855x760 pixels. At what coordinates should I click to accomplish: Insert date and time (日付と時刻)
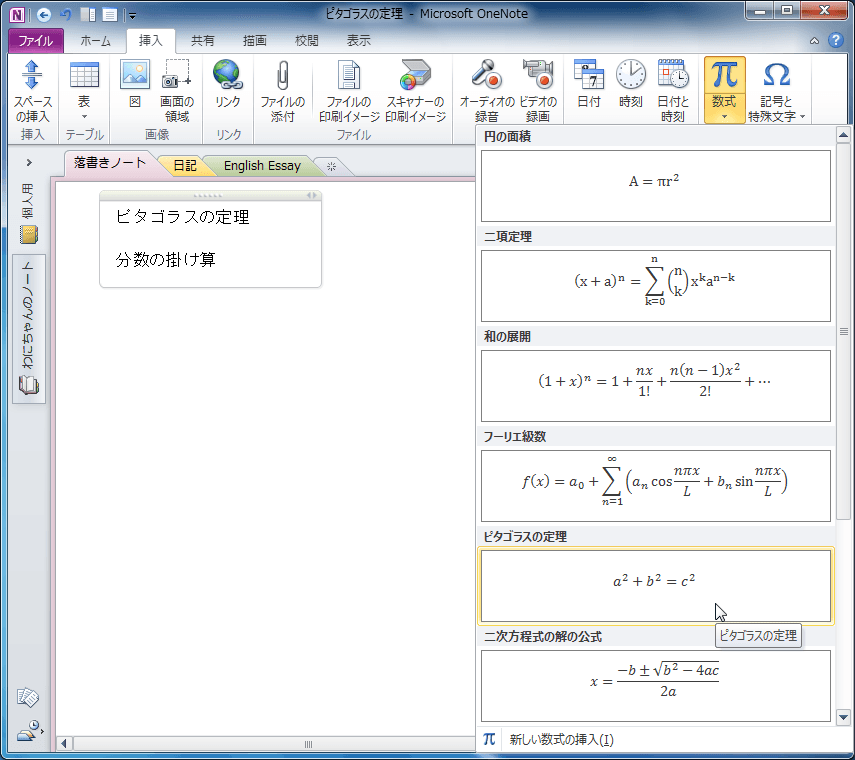(x=673, y=91)
